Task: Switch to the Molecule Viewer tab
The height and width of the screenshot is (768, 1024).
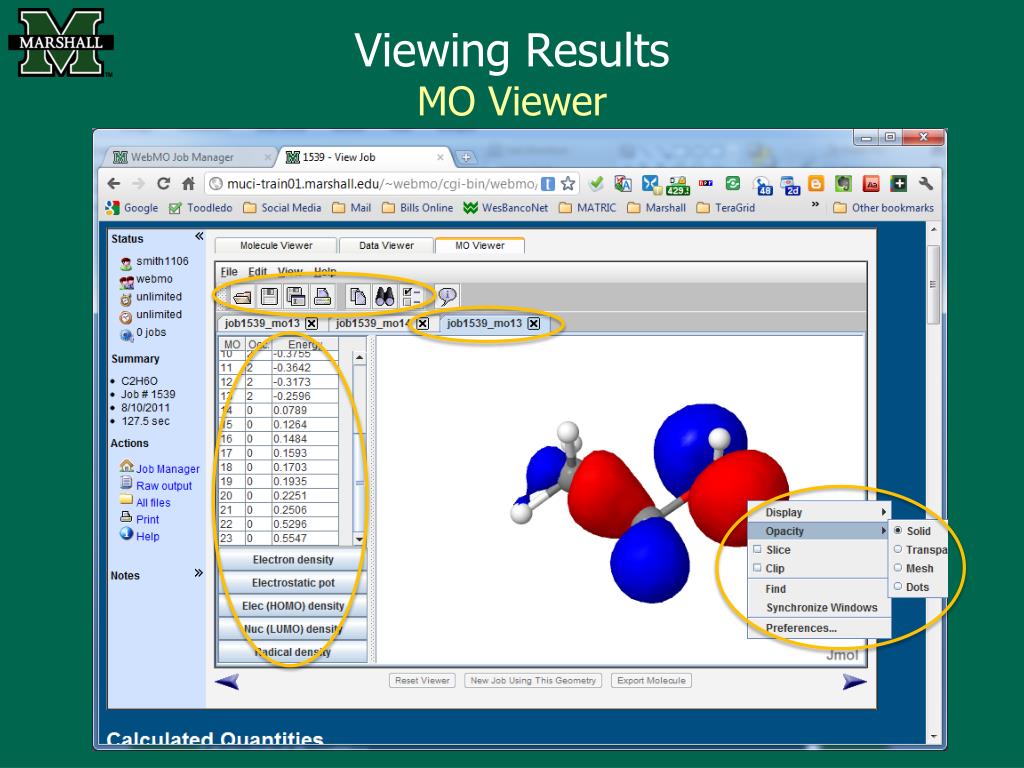Action: pos(276,246)
